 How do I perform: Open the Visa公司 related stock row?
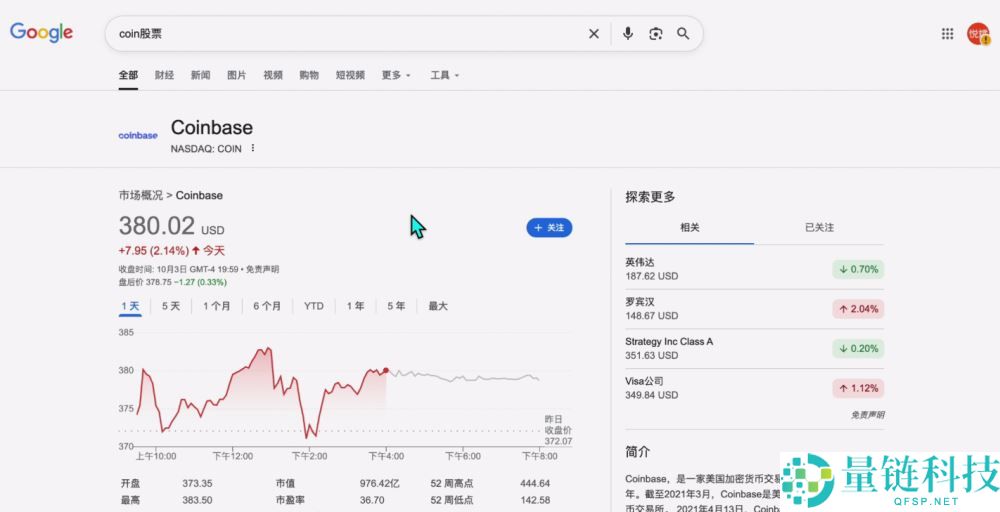tap(754, 388)
